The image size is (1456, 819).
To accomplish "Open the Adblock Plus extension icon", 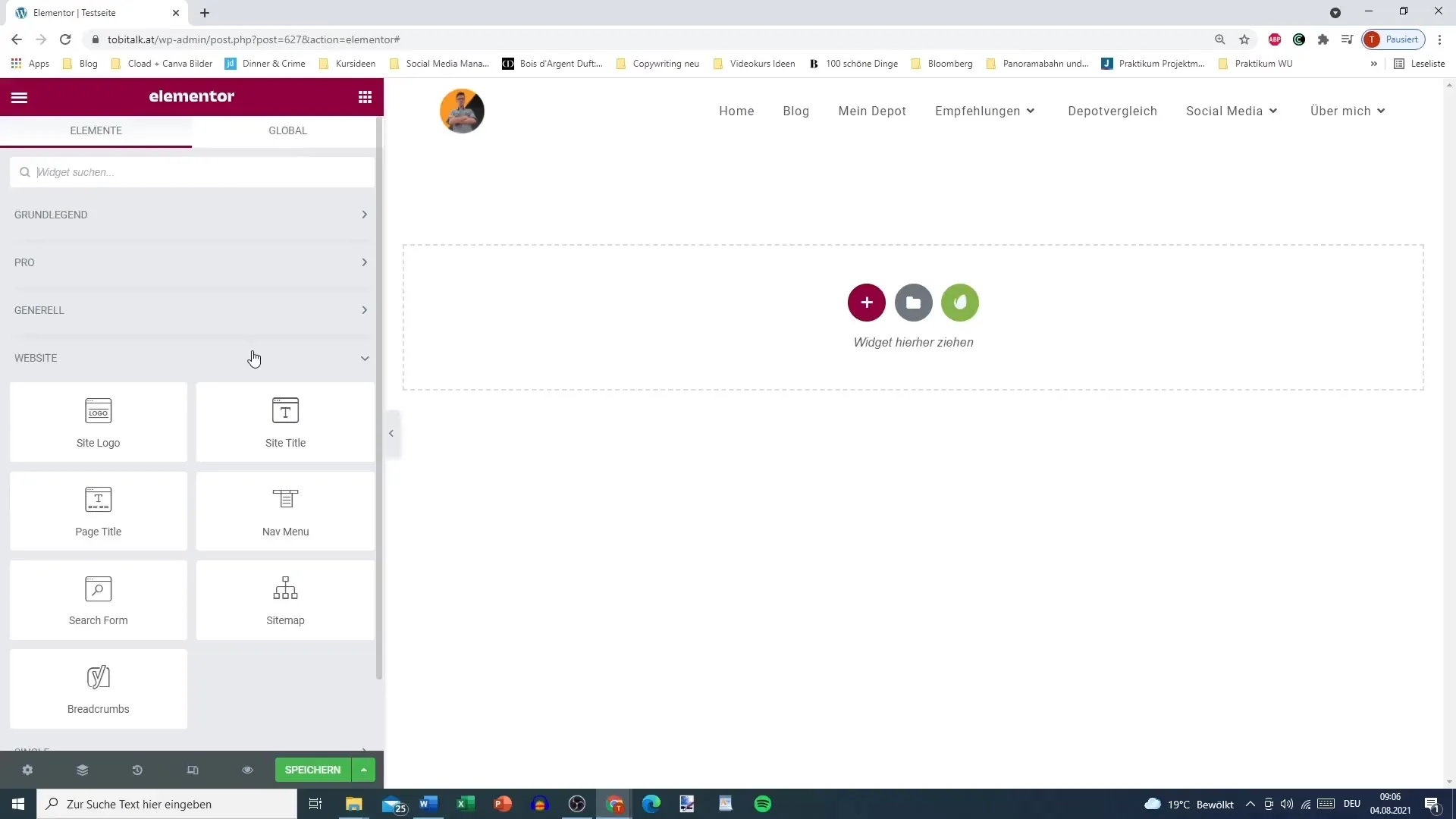I will [1275, 39].
